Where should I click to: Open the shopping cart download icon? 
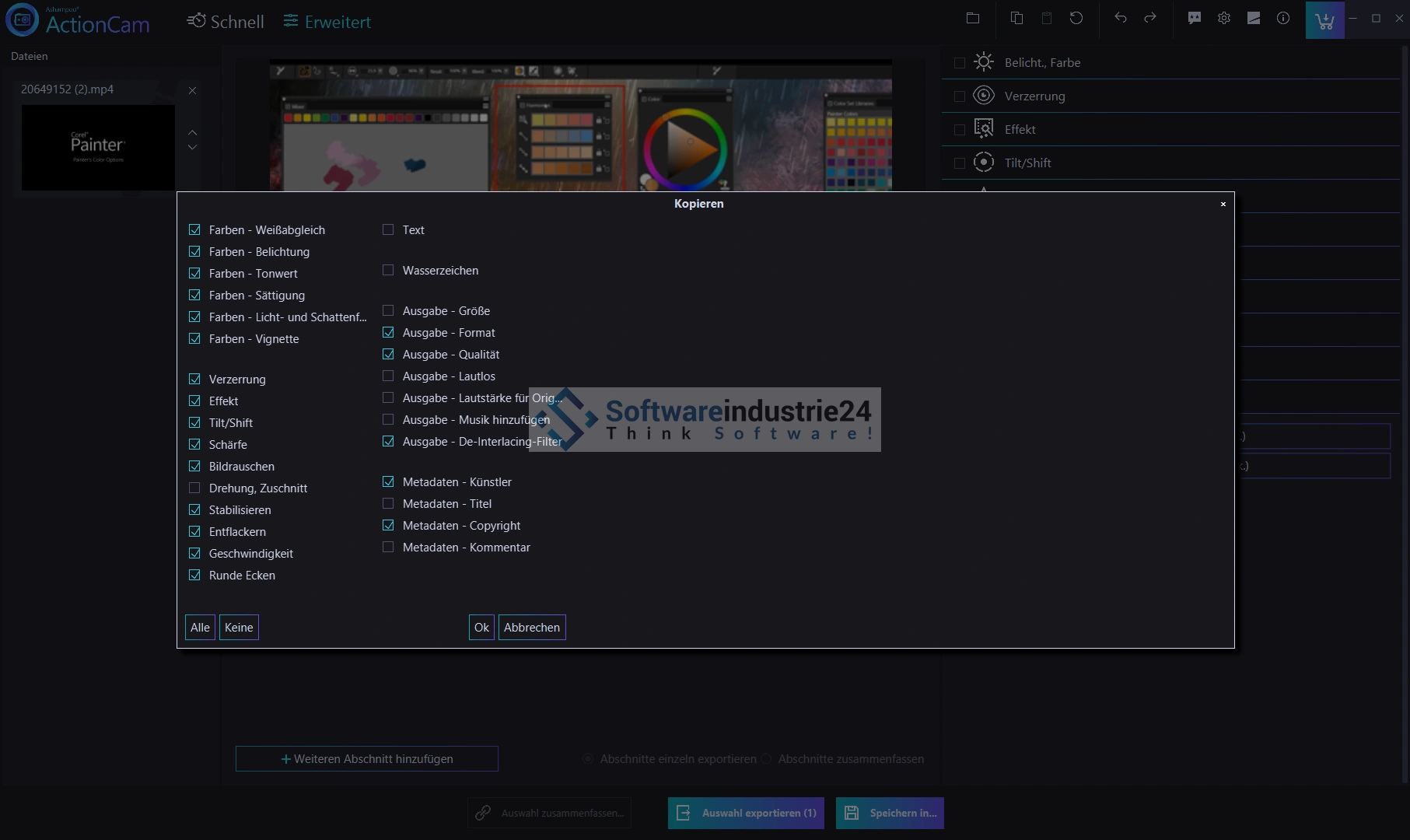point(1324,20)
